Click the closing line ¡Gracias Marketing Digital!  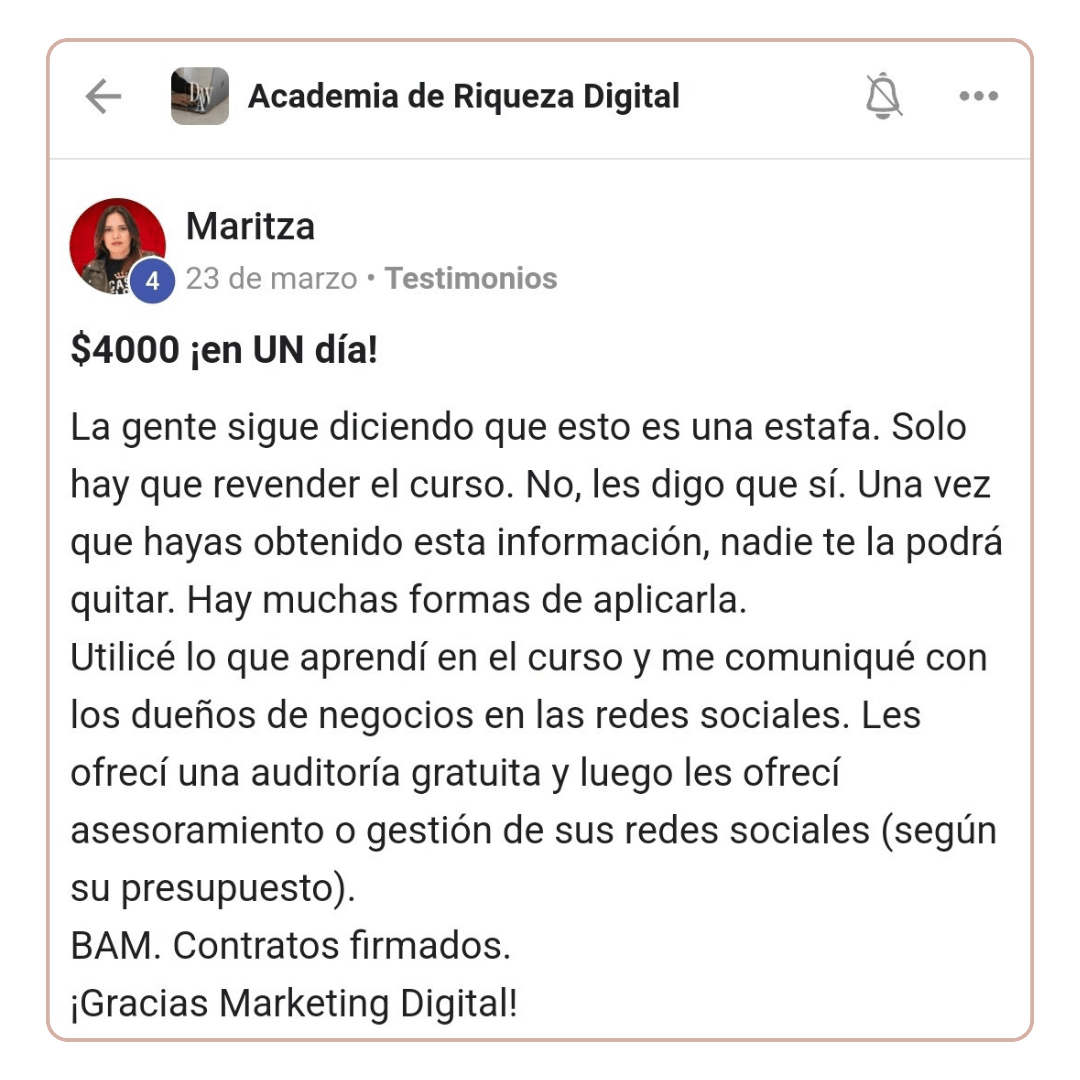[294, 1003]
